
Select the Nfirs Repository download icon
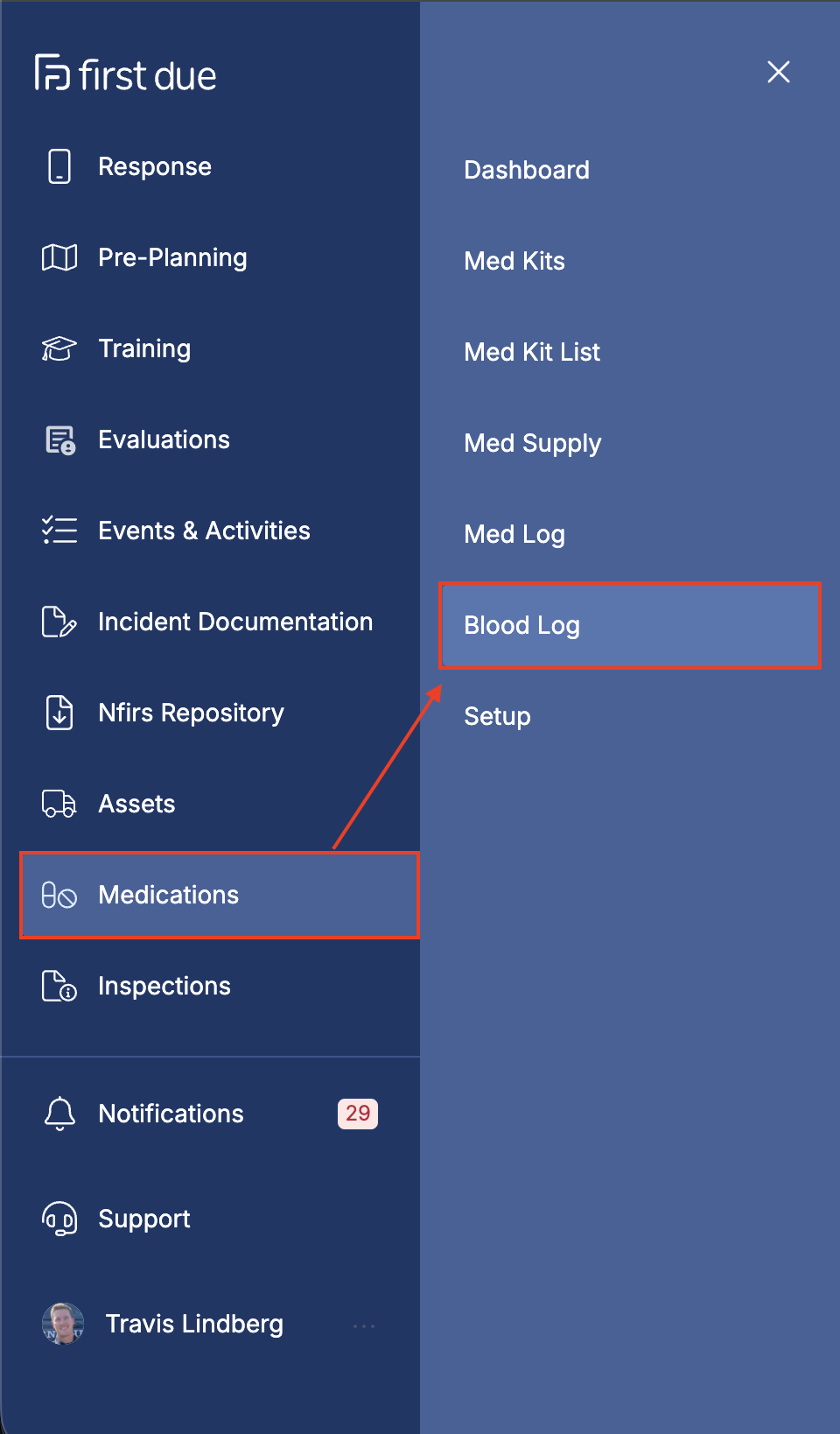point(59,713)
